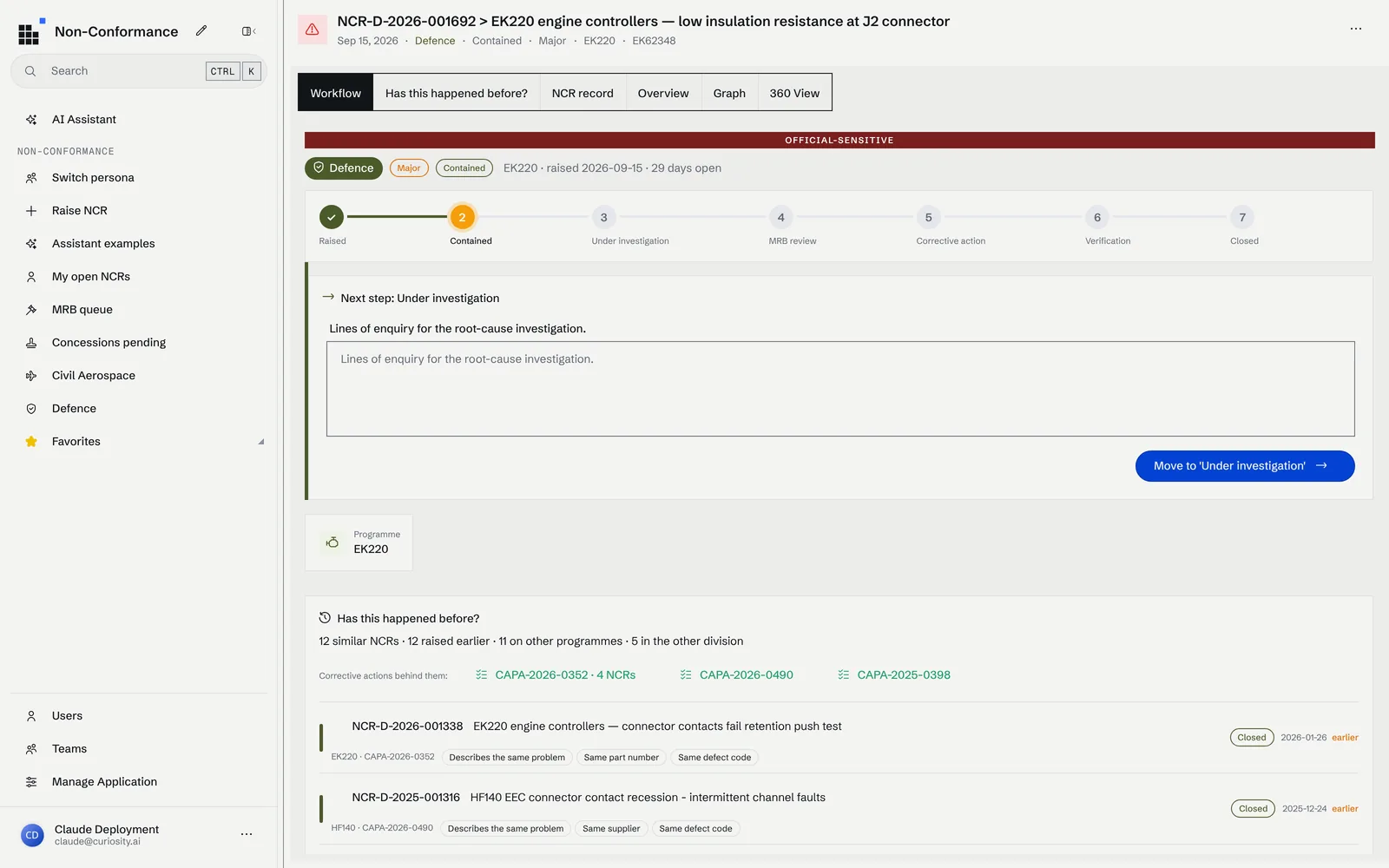Screen dimensions: 1389x868
Task: Open CAPA-2025-0398 corrective action link
Action: pos(894,675)
